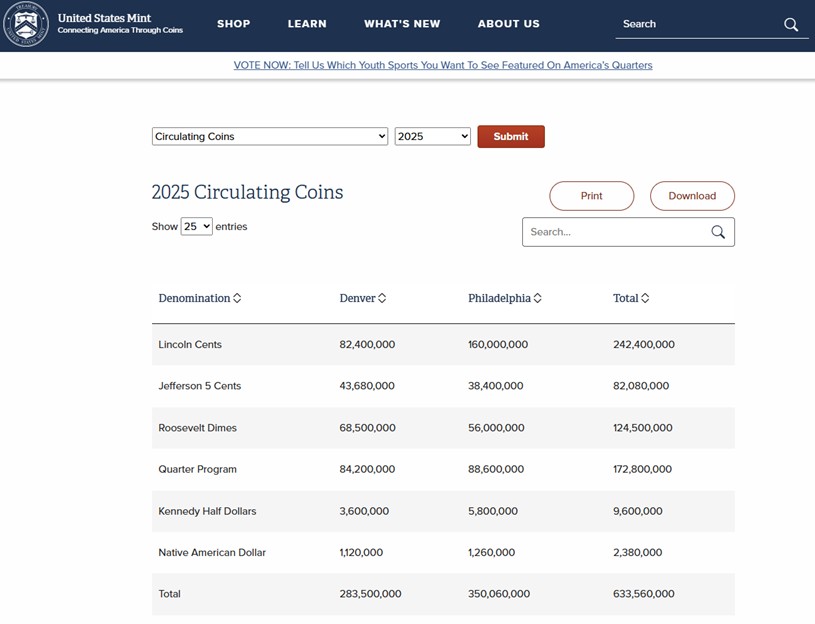The height and width of the screenshot is (624, 815).
Task: Click Philadelphia value 38,400,000
Action: click(495, 386)
